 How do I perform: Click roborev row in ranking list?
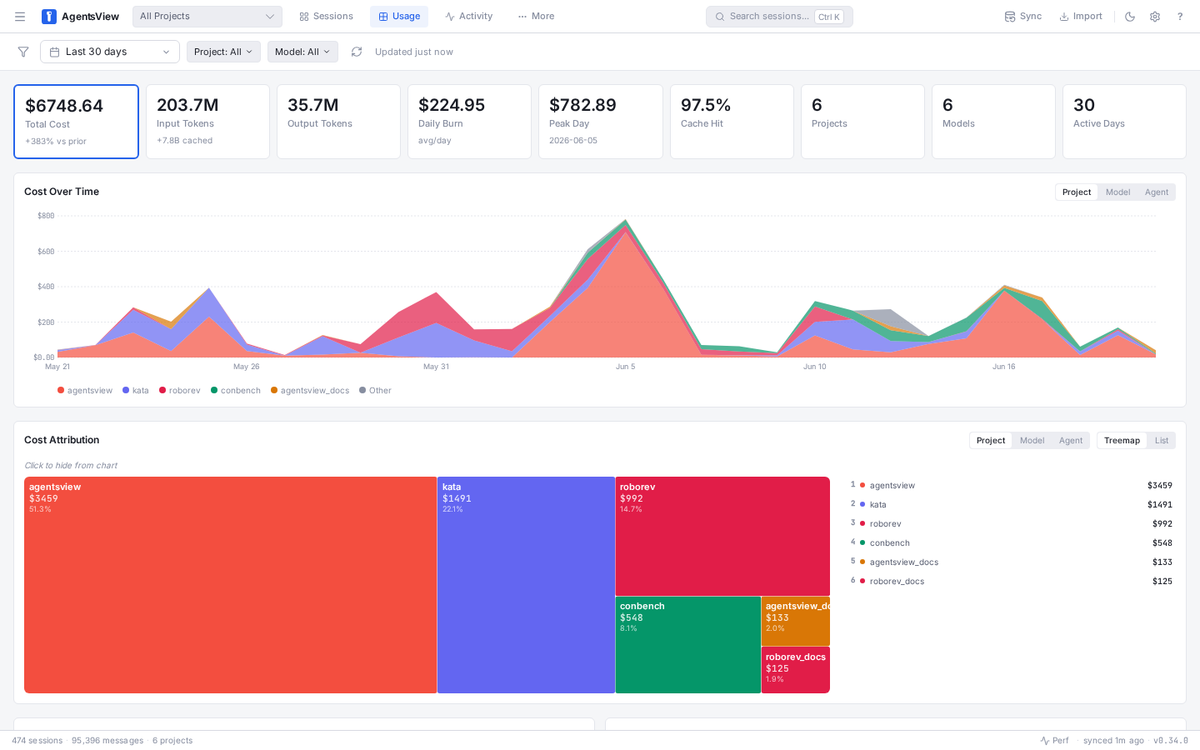pyautogui.click(x=1011, y=523)
